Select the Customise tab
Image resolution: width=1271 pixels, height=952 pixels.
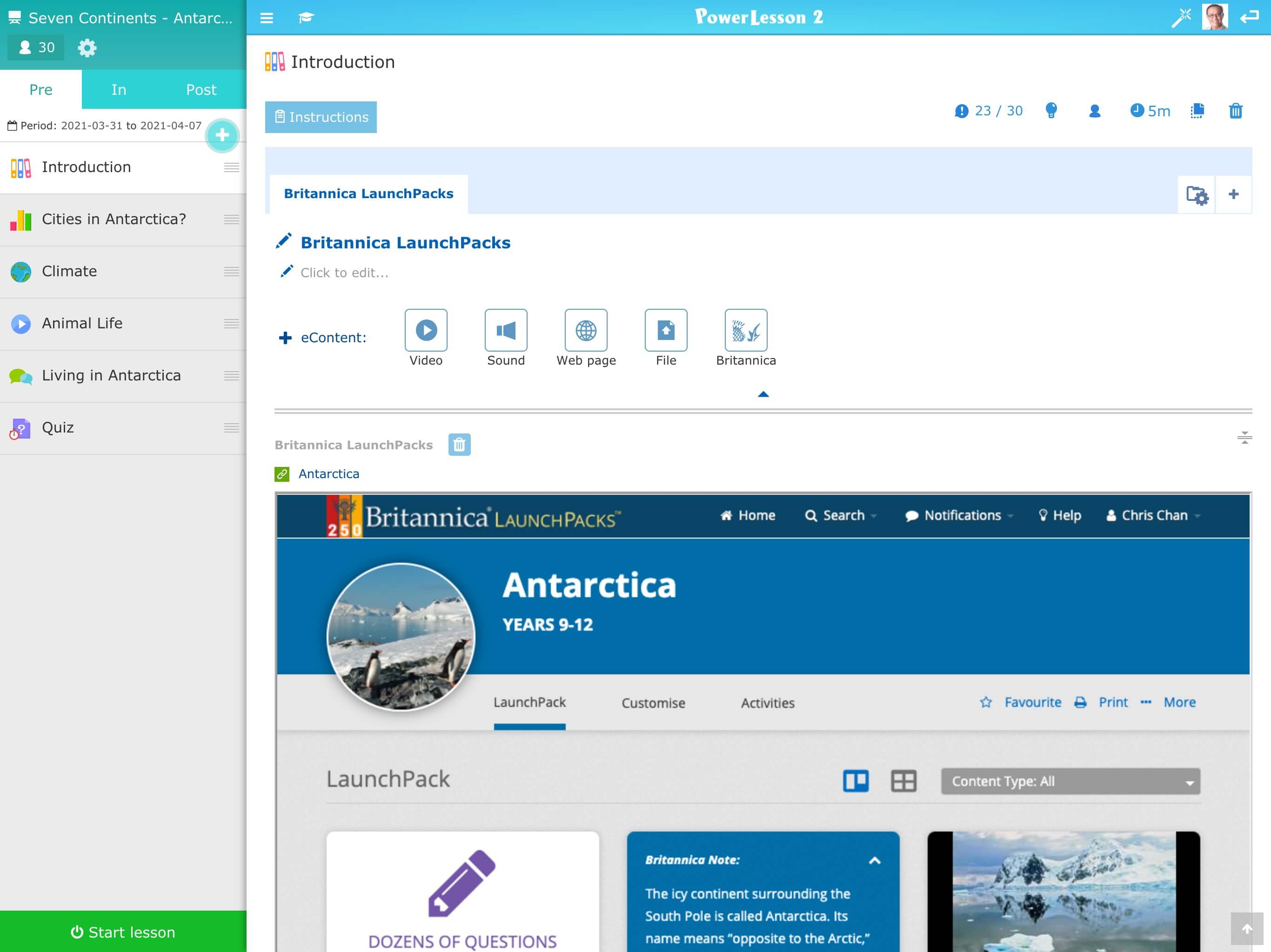tap(653, 703)
